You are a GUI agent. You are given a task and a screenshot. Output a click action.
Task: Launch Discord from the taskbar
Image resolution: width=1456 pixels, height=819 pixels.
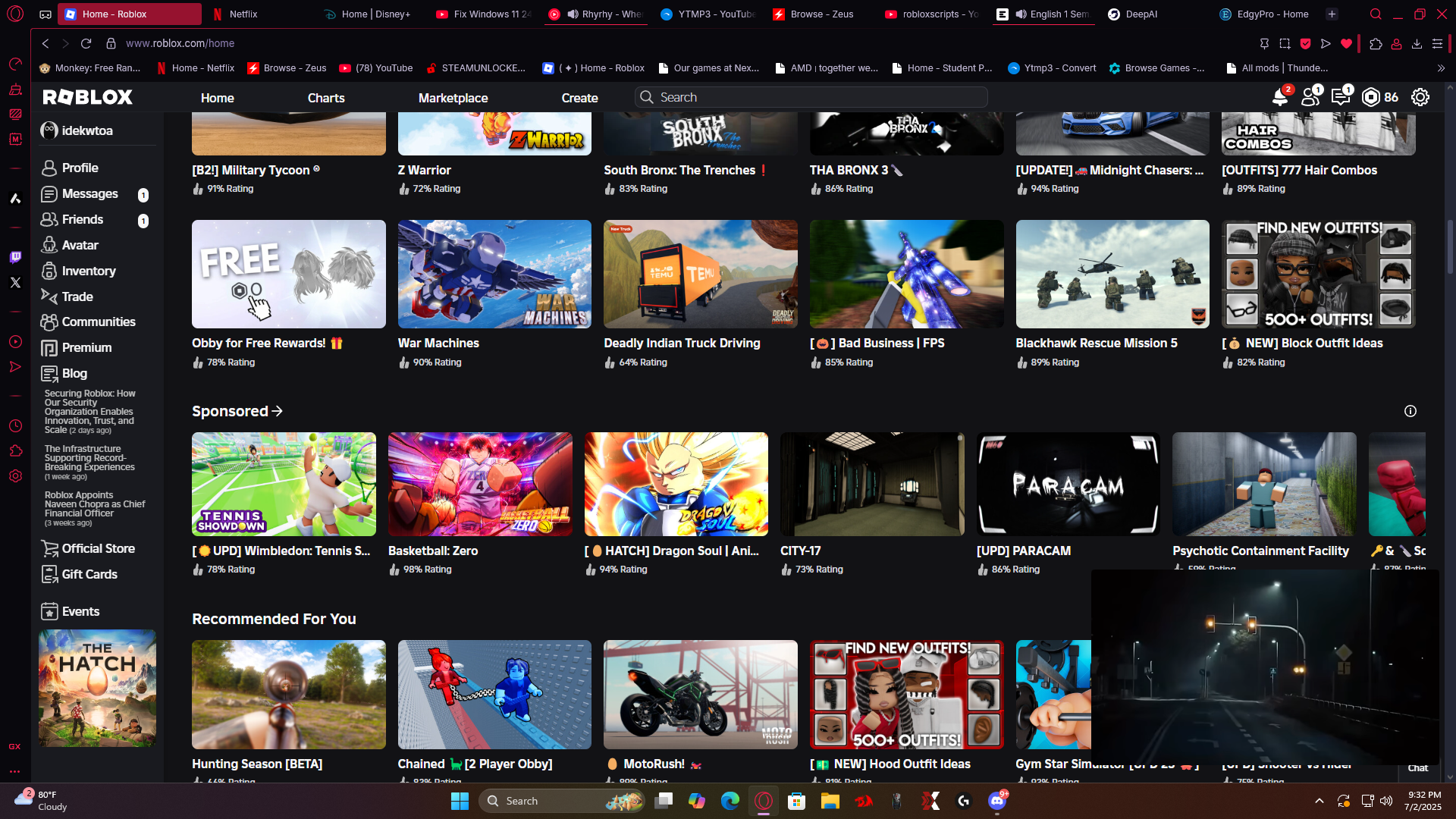pos(997,801)
